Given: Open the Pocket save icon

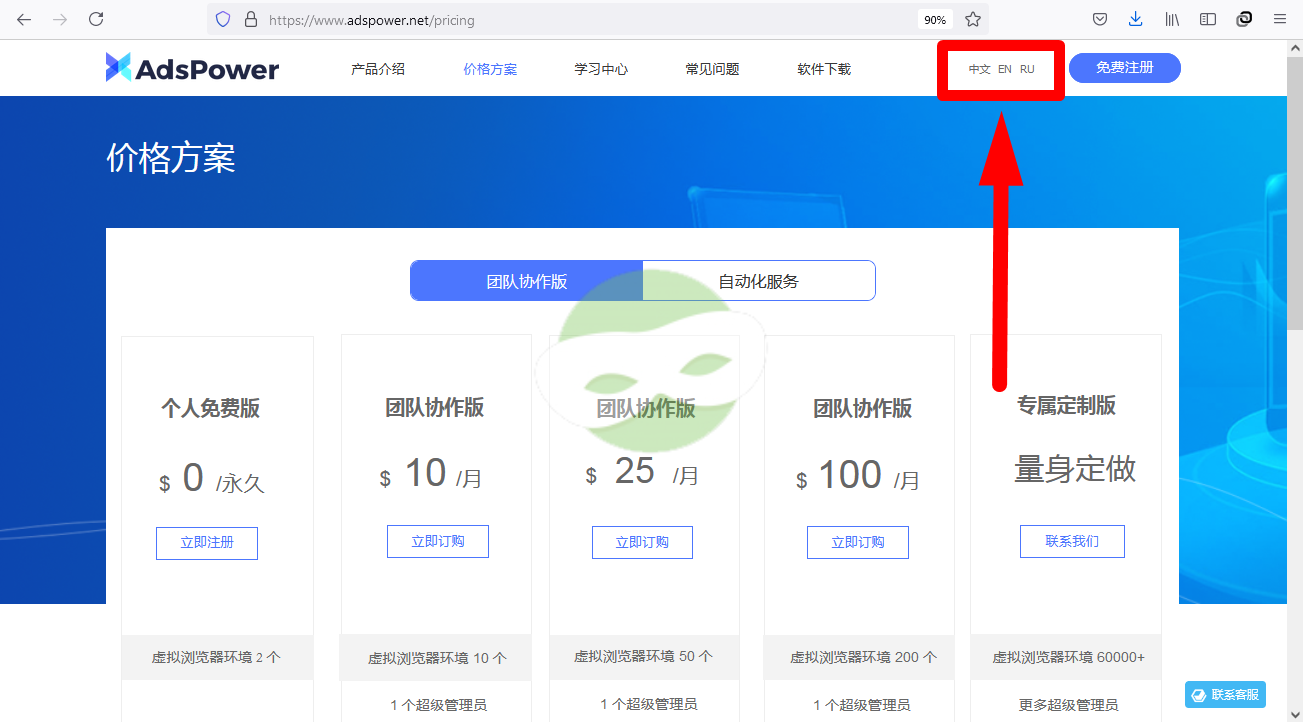Looking at the screenshot, I should coord(1099,19).
